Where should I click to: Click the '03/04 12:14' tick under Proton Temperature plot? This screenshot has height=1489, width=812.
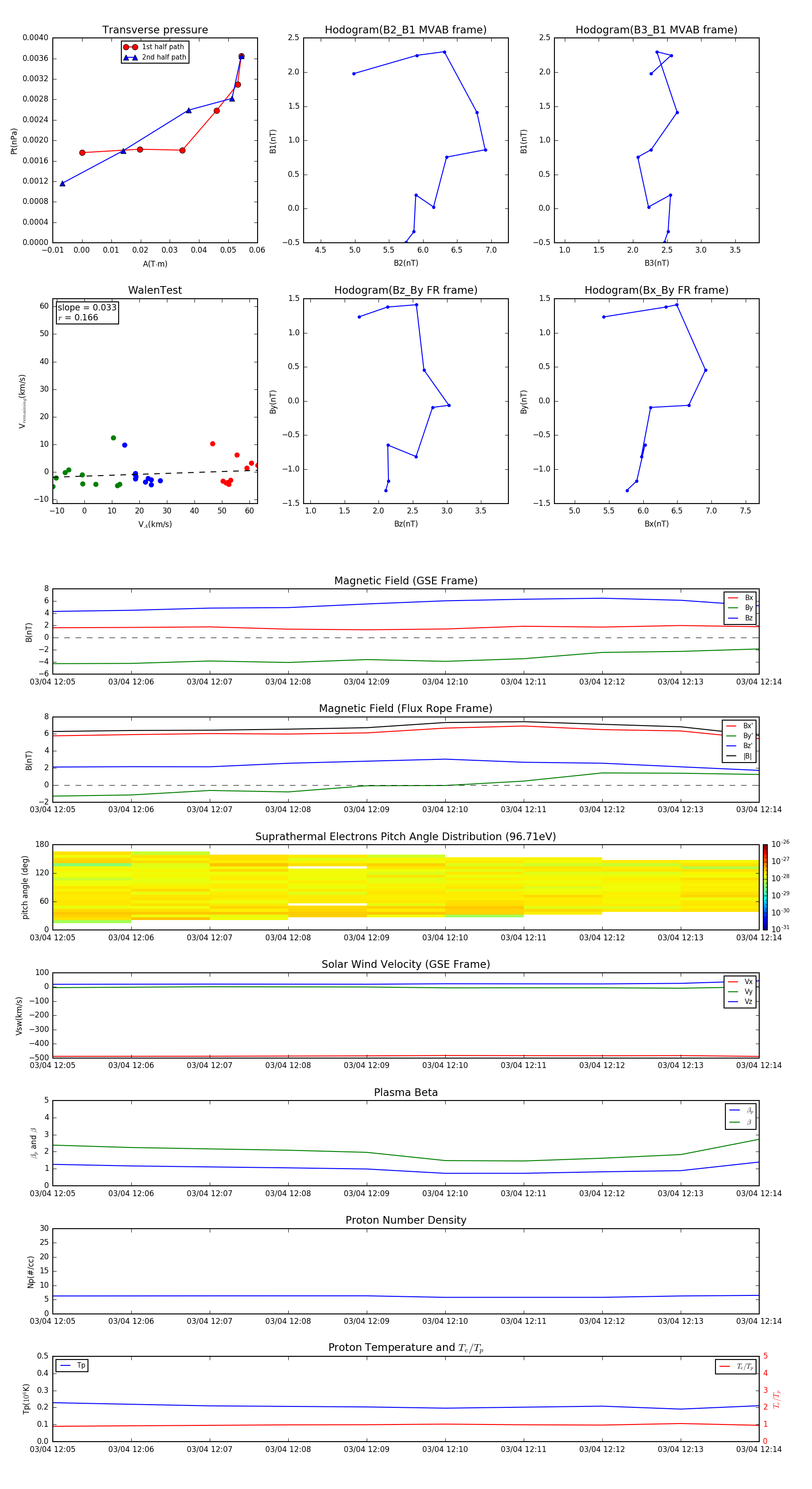(x=759, y=1449)
